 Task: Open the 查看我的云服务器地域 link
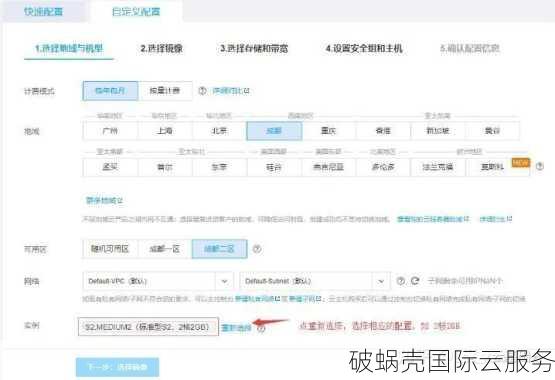[433, 219]
